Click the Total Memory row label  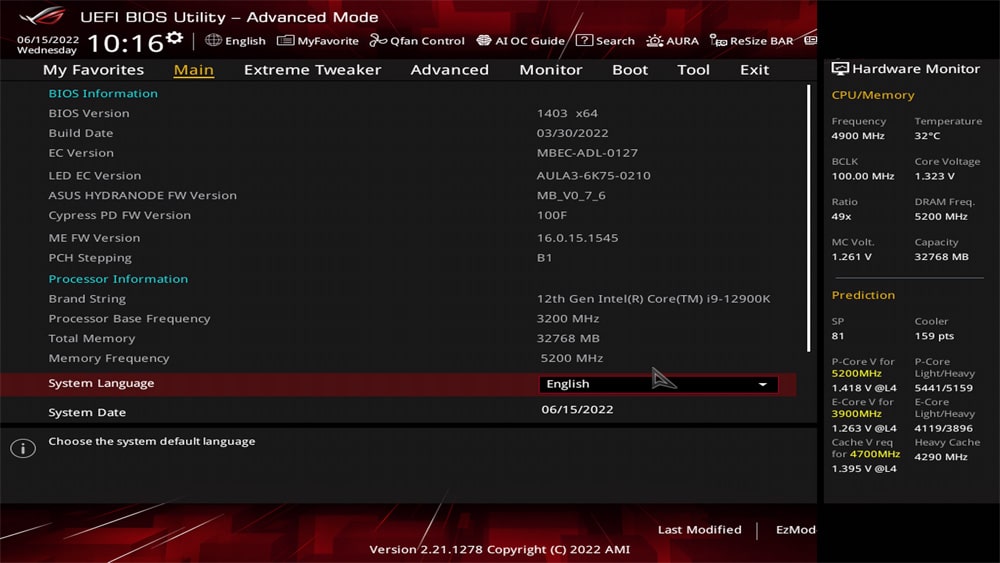(92, 339)
